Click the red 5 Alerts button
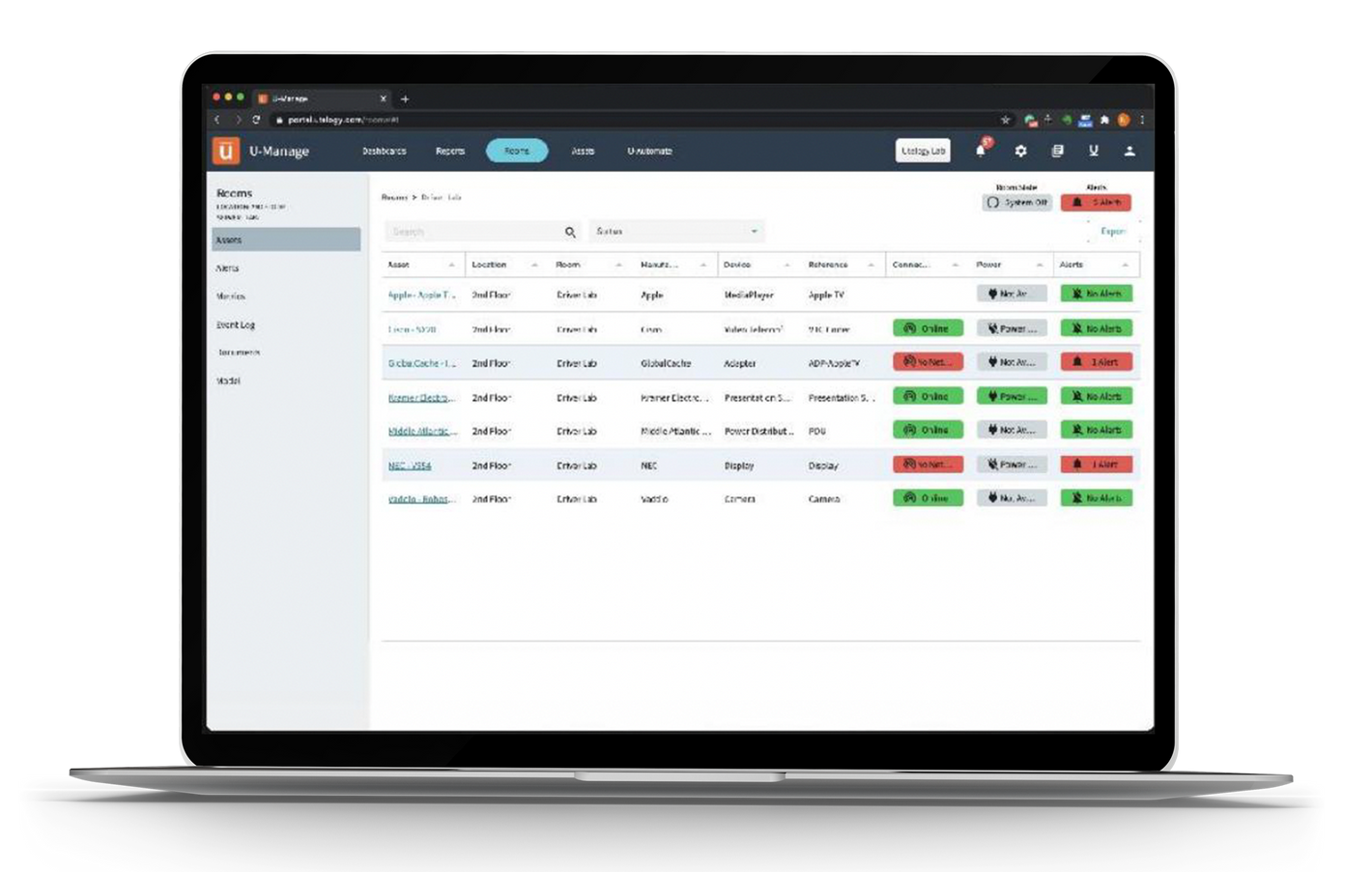 [1096, 203]
